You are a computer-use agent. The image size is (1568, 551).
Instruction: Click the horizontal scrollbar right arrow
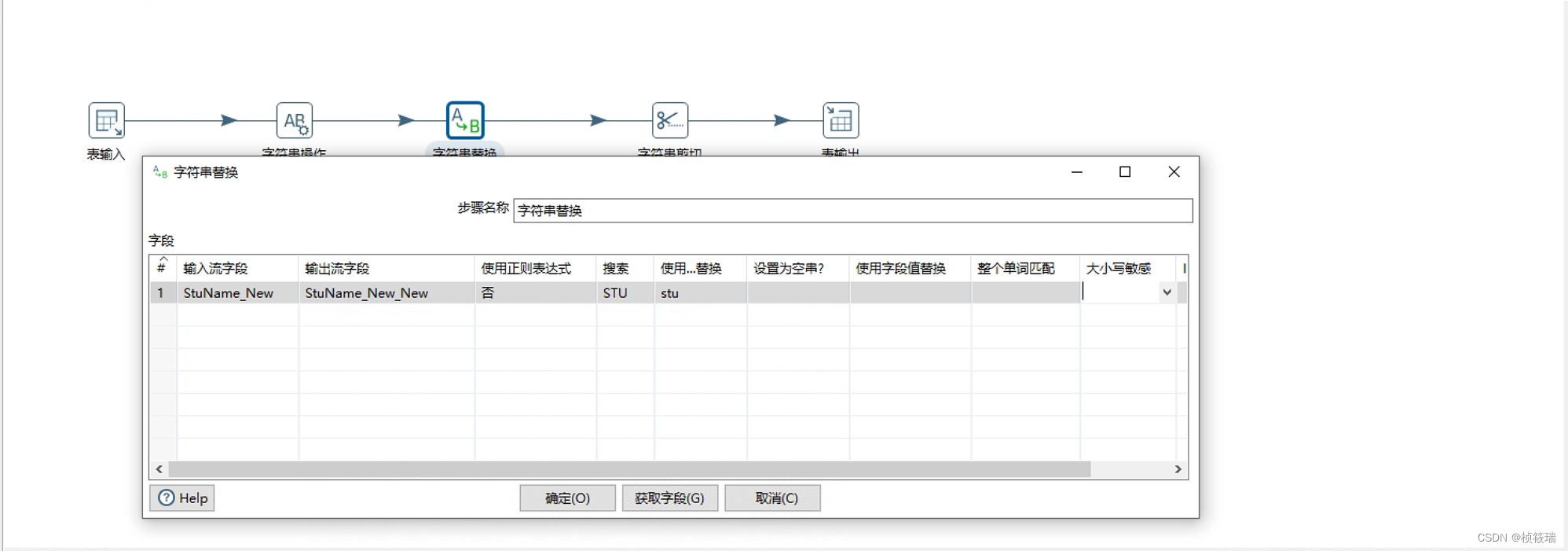(x=1178, y=469)
